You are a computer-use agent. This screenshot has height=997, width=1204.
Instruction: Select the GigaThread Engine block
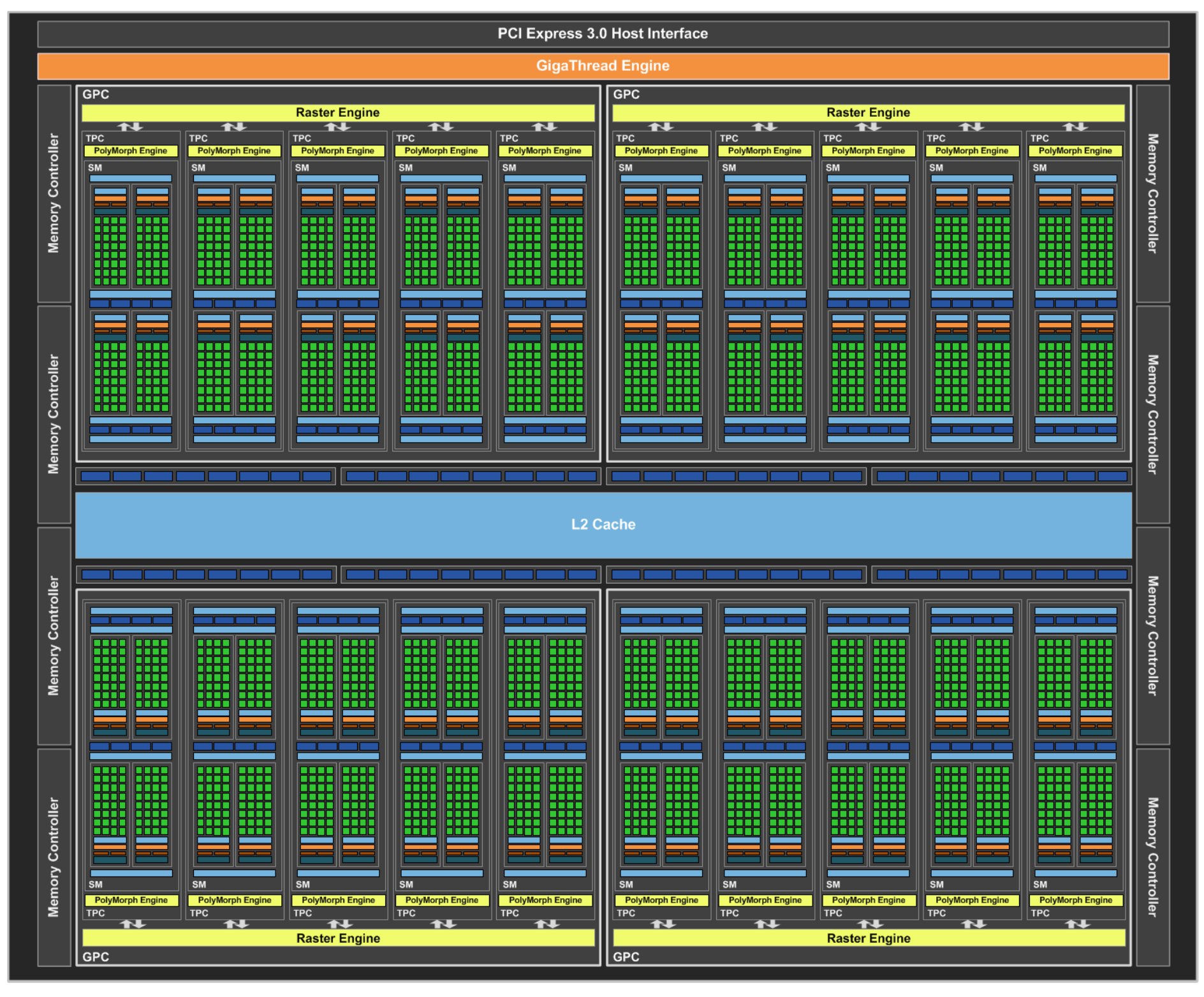[602, 66]
